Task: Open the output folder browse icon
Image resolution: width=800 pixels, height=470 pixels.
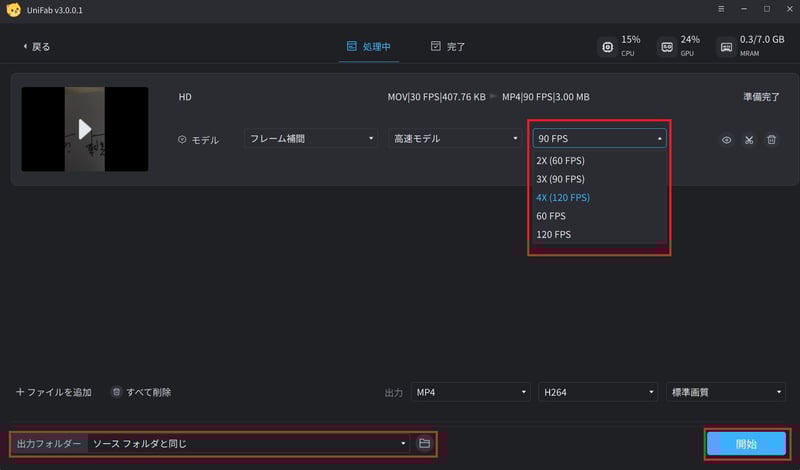Action: coord(424,443)
